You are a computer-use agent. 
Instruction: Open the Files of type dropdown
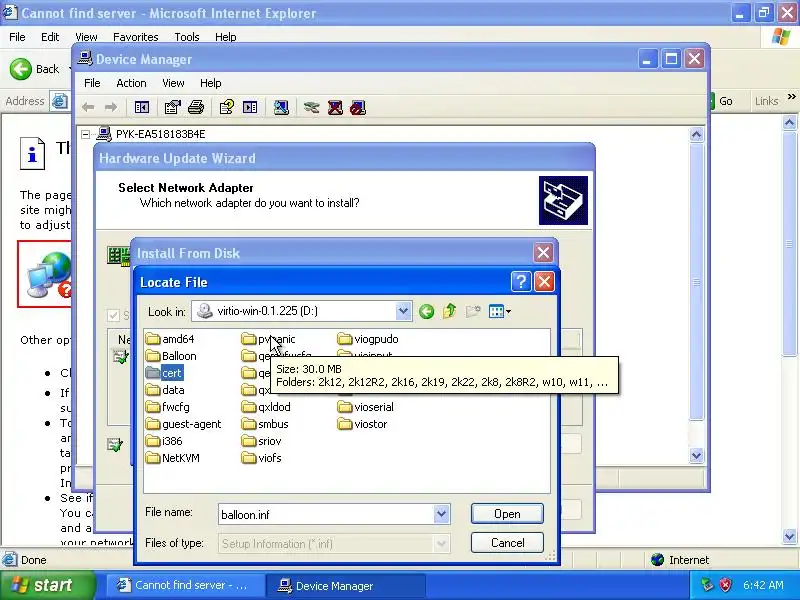pos(441,543)
